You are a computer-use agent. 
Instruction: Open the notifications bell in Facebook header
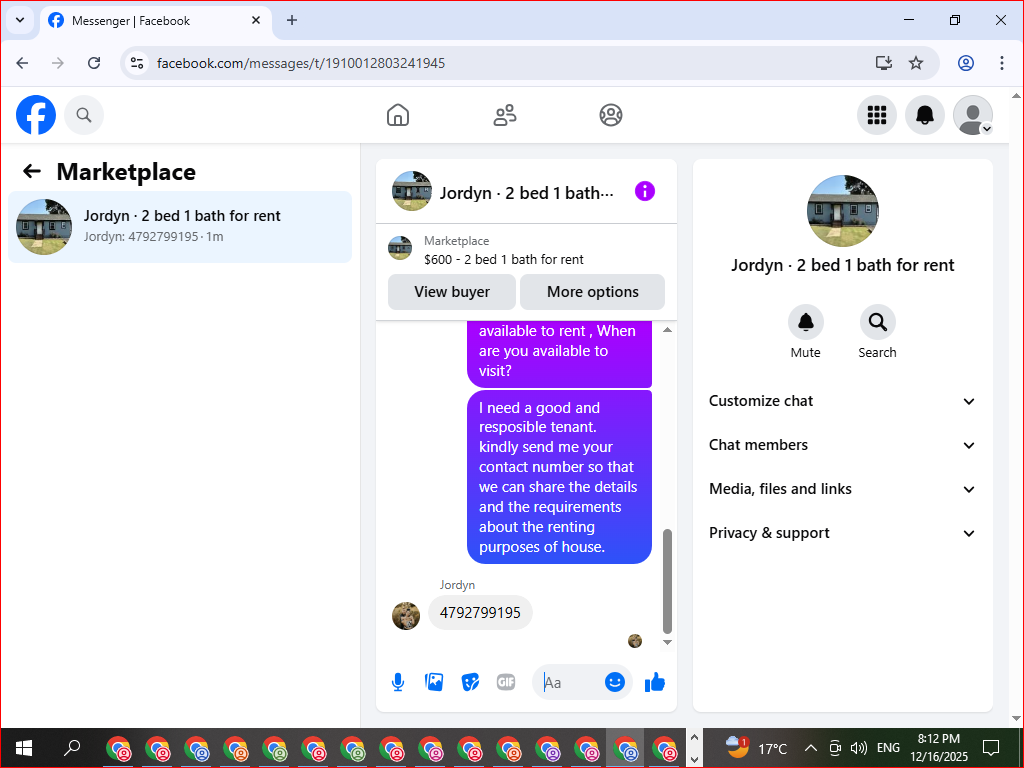(925, 115)
